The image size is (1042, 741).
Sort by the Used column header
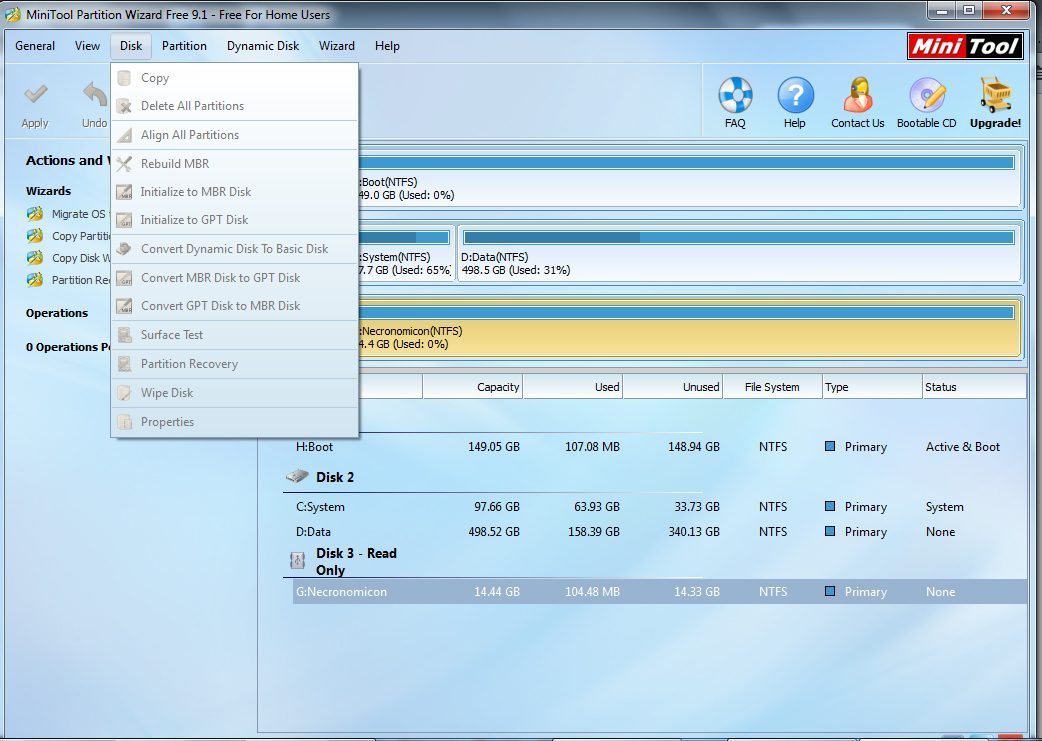(573, 387)
